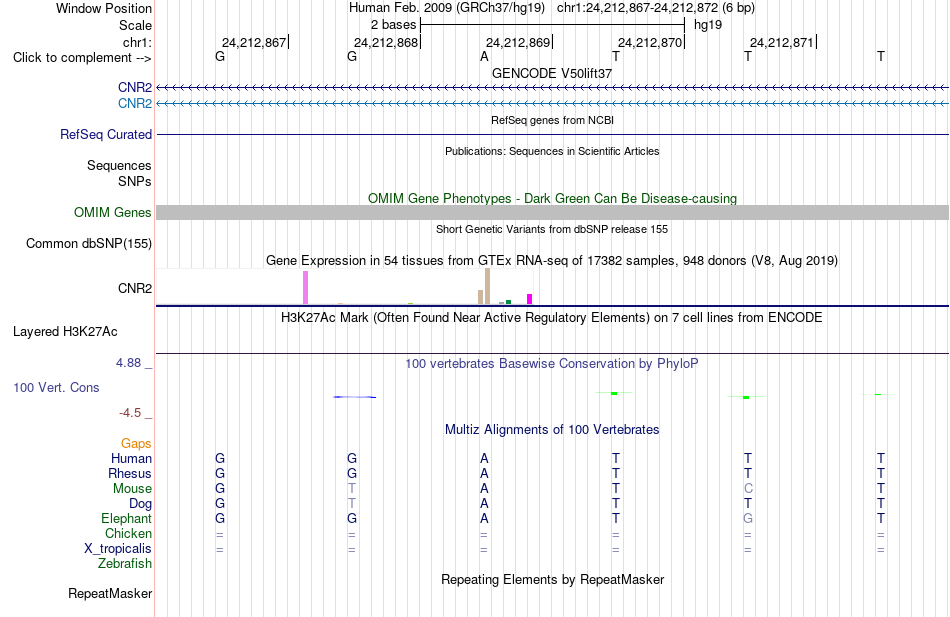Click the 100 Vert. Cons track label

point(56,387)
